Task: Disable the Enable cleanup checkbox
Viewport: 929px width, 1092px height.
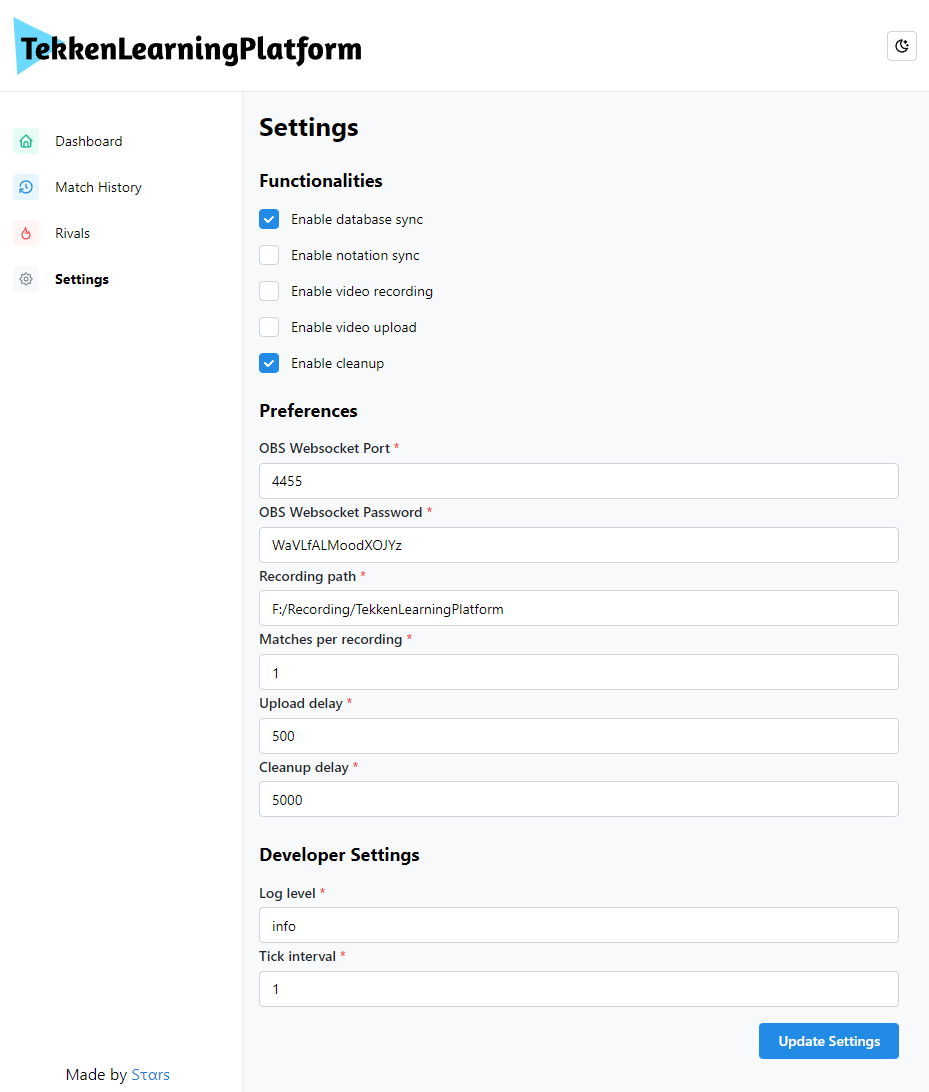Action: (x=269, y=363)
